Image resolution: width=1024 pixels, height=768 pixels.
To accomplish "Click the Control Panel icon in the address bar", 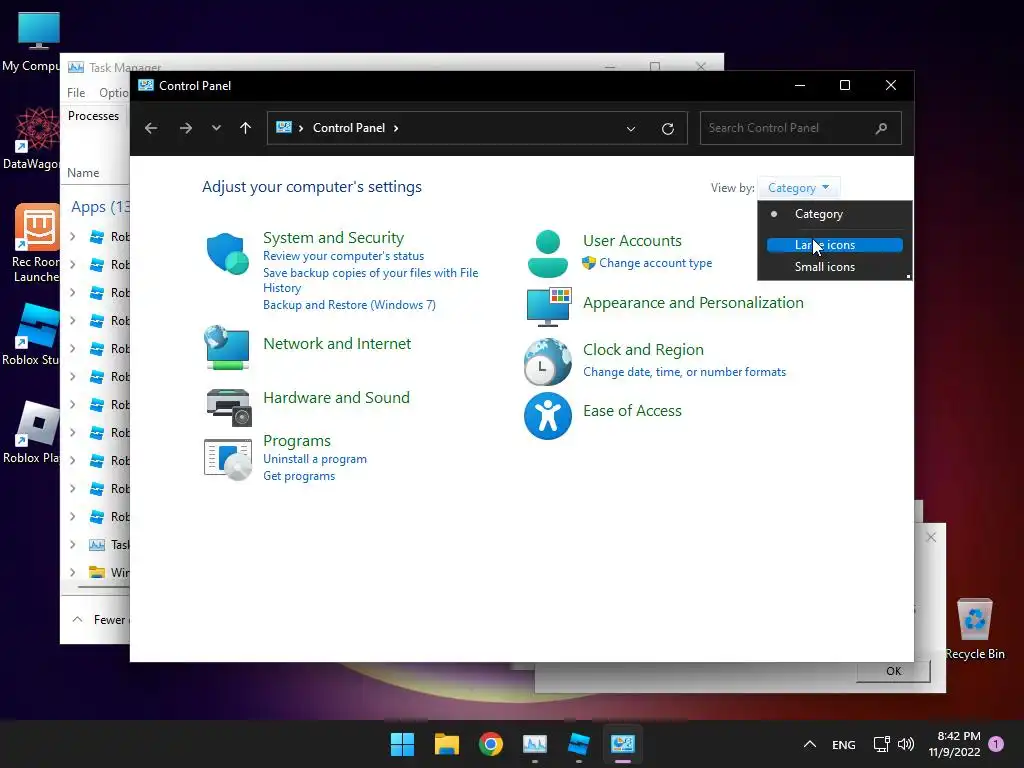I will coord(283,127).
